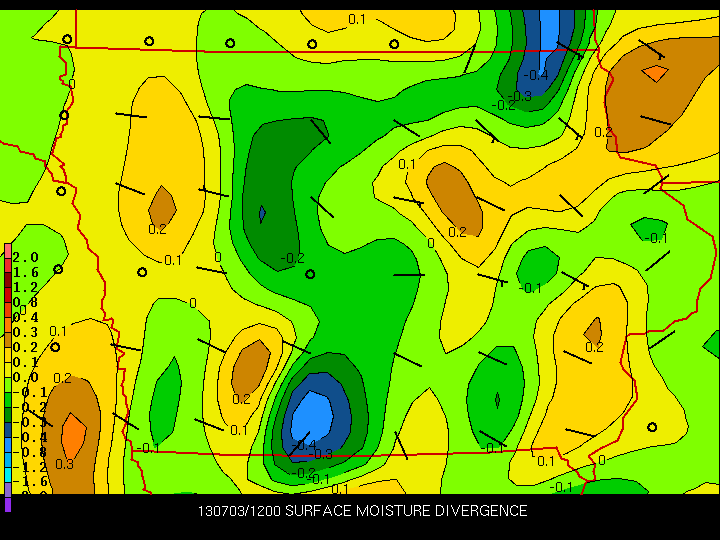720x540 pixels.
Task: Click small blue diamond in dark green area
Action: [x=262, y=213]
